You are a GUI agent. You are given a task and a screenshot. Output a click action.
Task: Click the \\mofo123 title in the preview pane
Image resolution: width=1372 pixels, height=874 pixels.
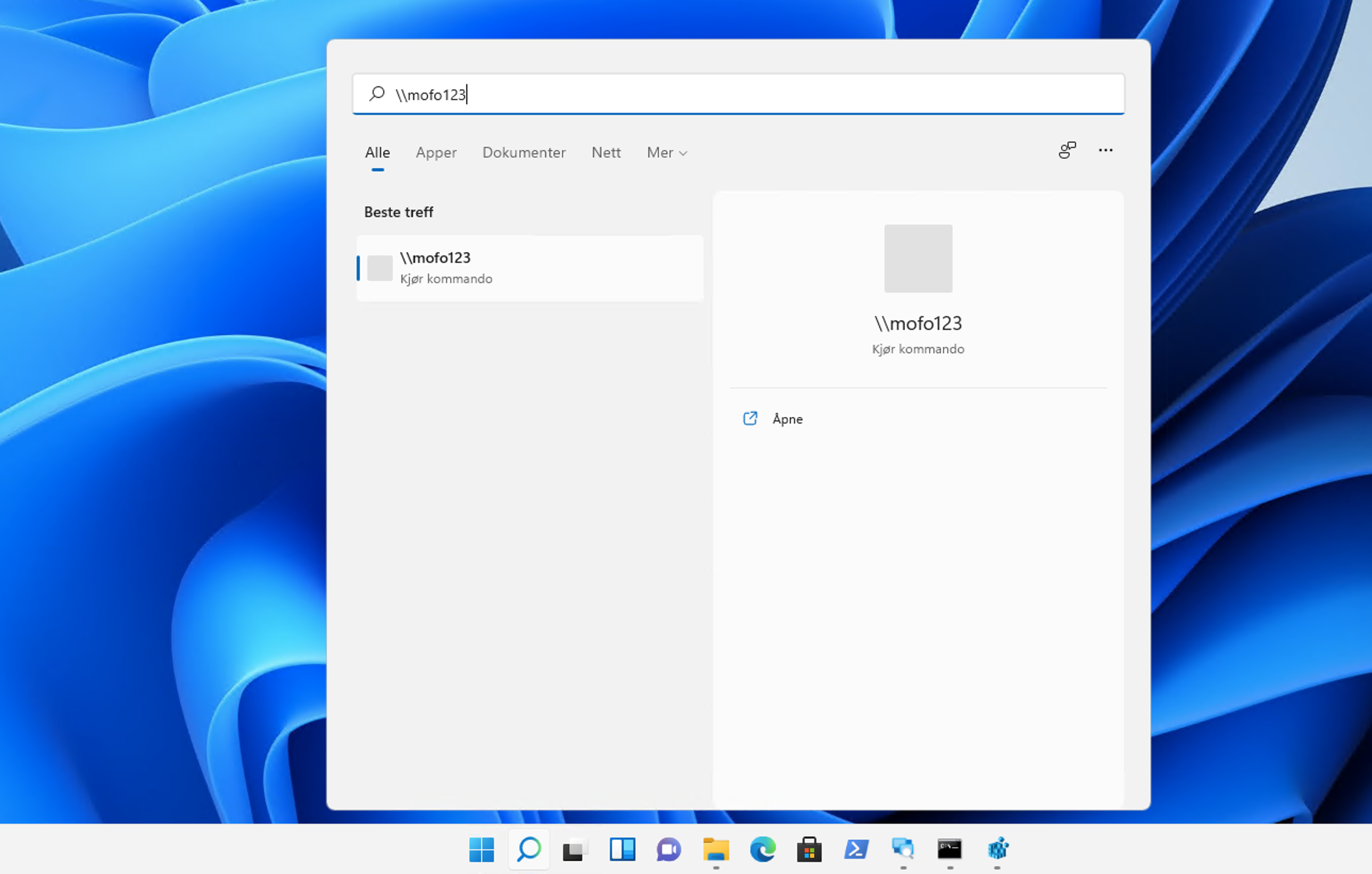918,324
